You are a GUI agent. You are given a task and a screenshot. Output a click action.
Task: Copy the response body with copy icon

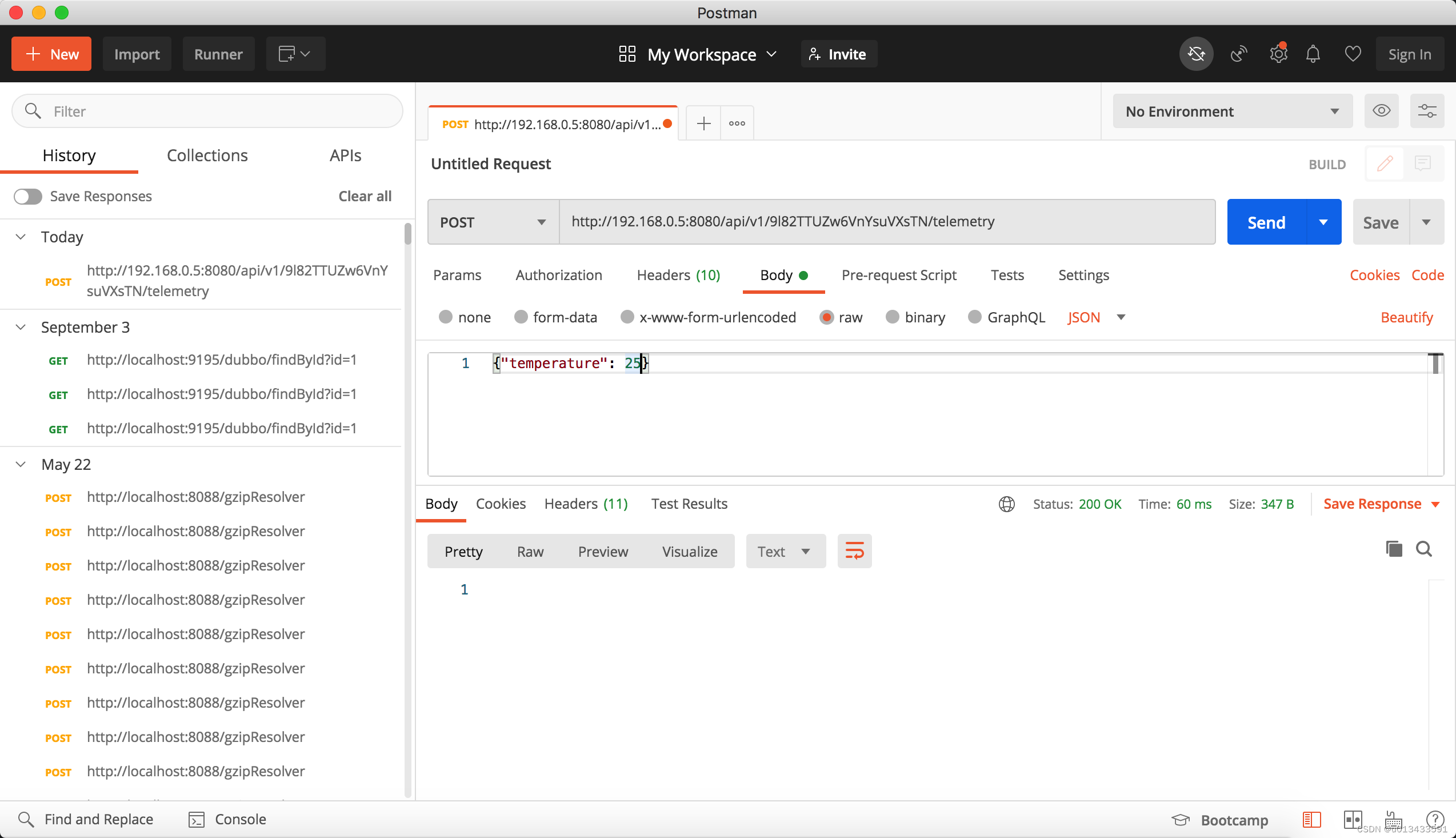coord(1393,549)
